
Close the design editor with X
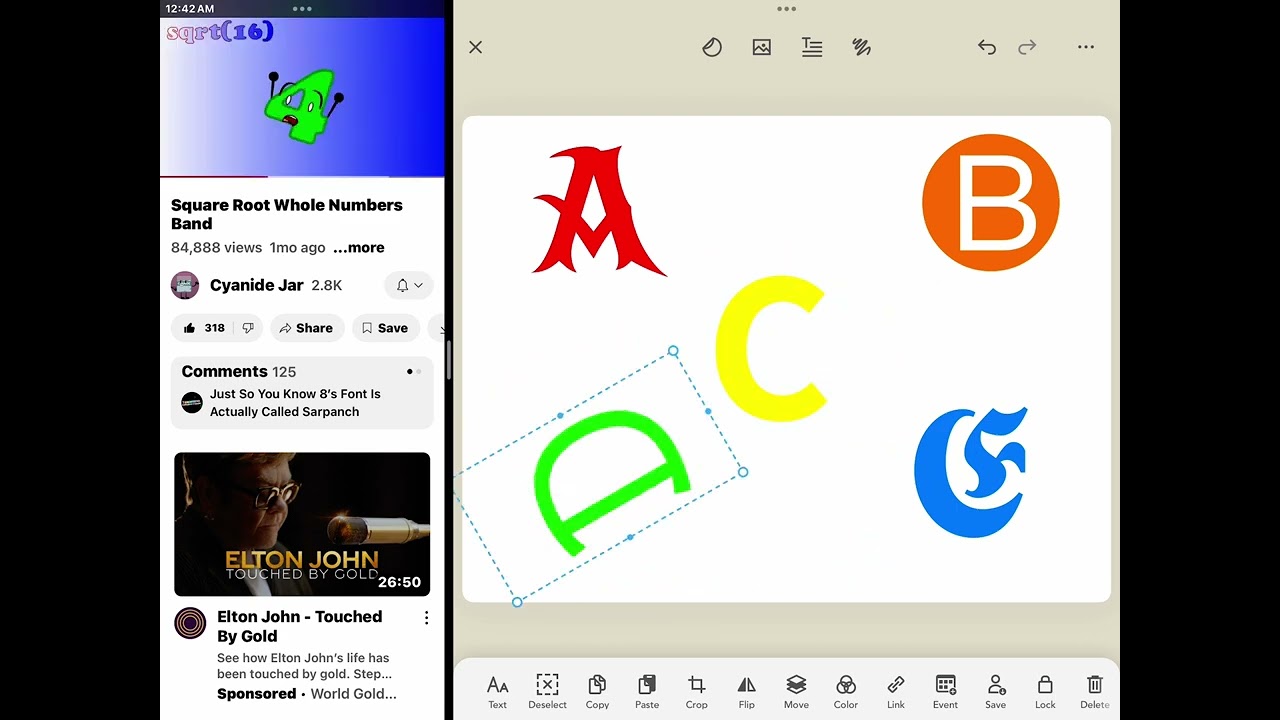[x=476, y=47]
